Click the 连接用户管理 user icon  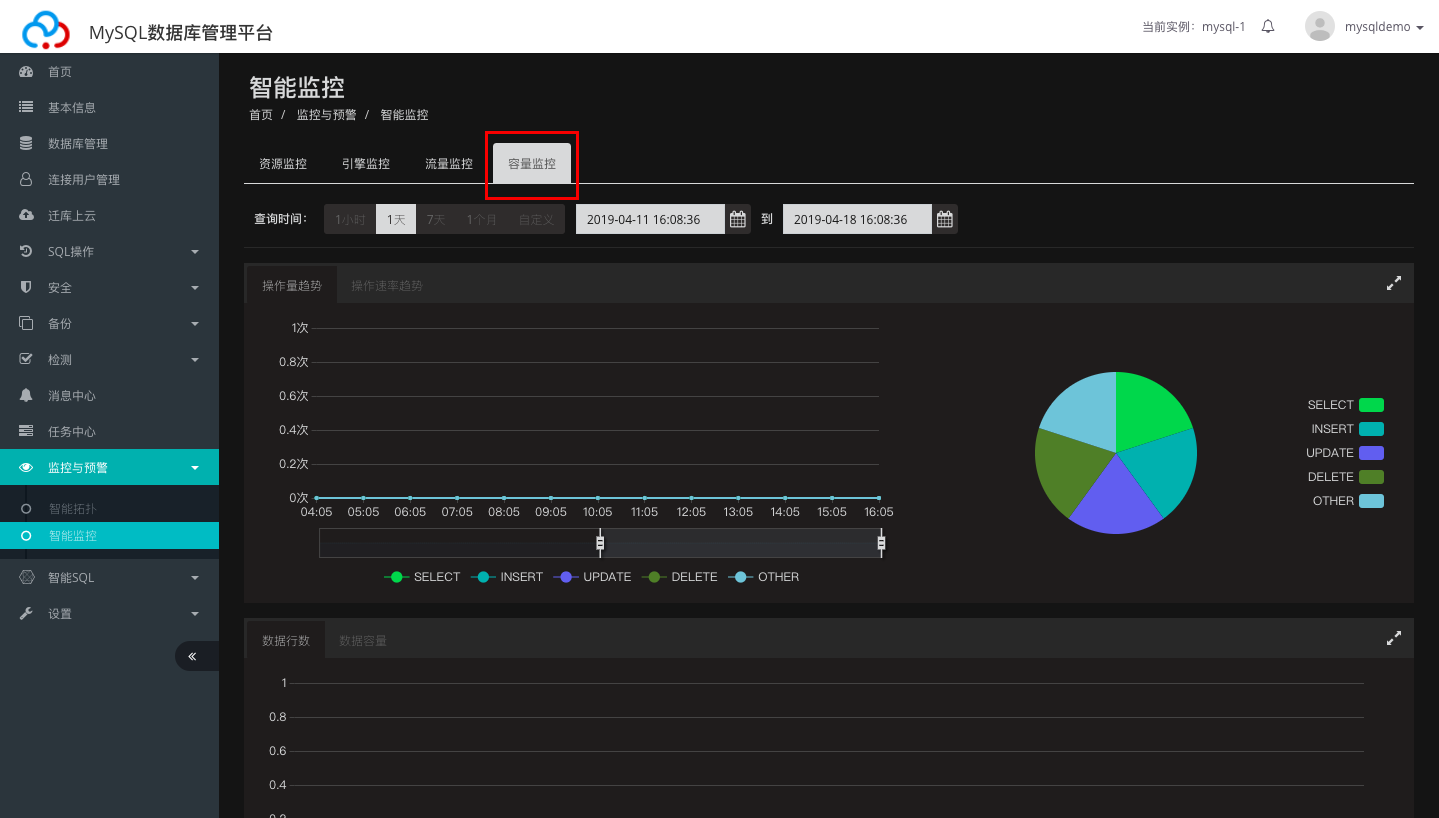click(x=27, y=179)
